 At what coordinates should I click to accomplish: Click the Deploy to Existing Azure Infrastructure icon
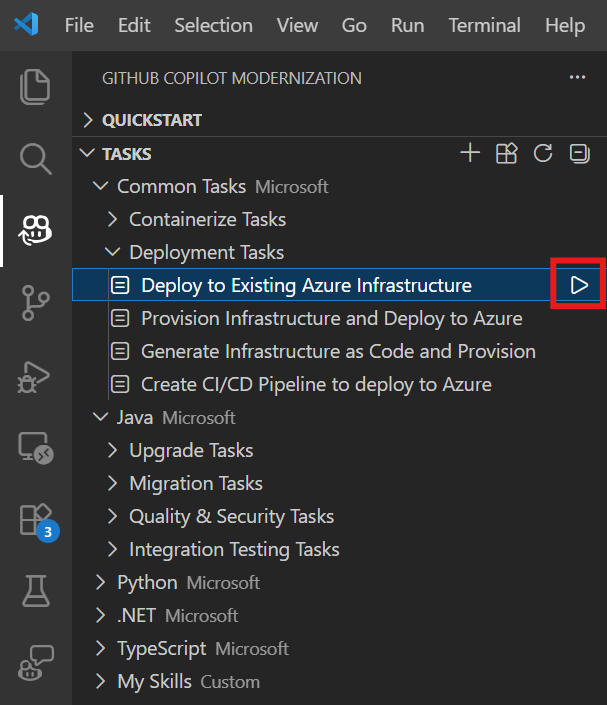click(120, 285)
